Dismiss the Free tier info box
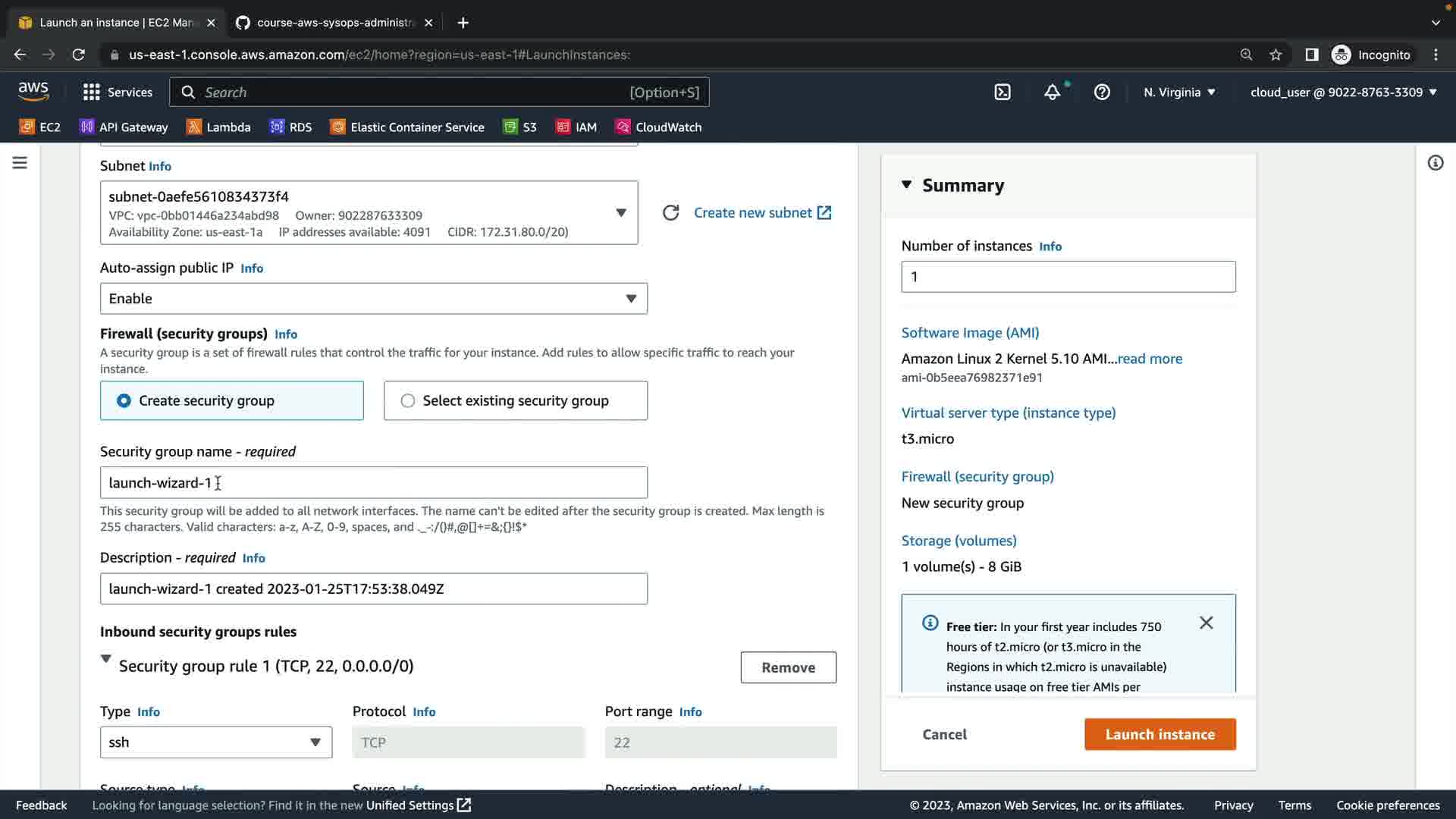The image size is (1456, 819). [1206, 623]
